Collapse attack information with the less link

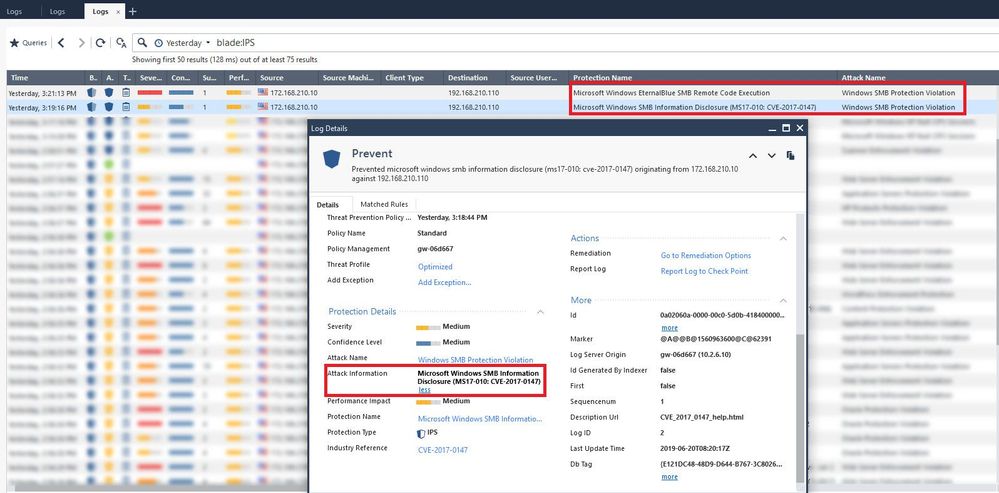tap(424, 389)
